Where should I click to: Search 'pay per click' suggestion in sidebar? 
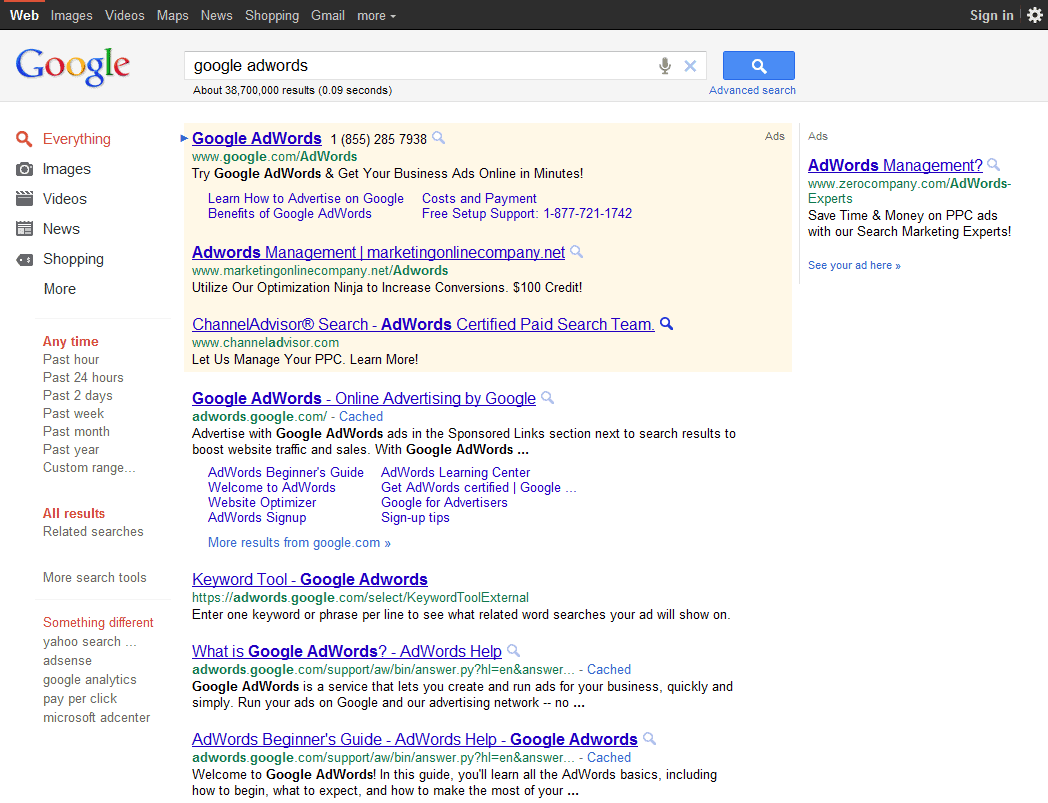(80, 699)
